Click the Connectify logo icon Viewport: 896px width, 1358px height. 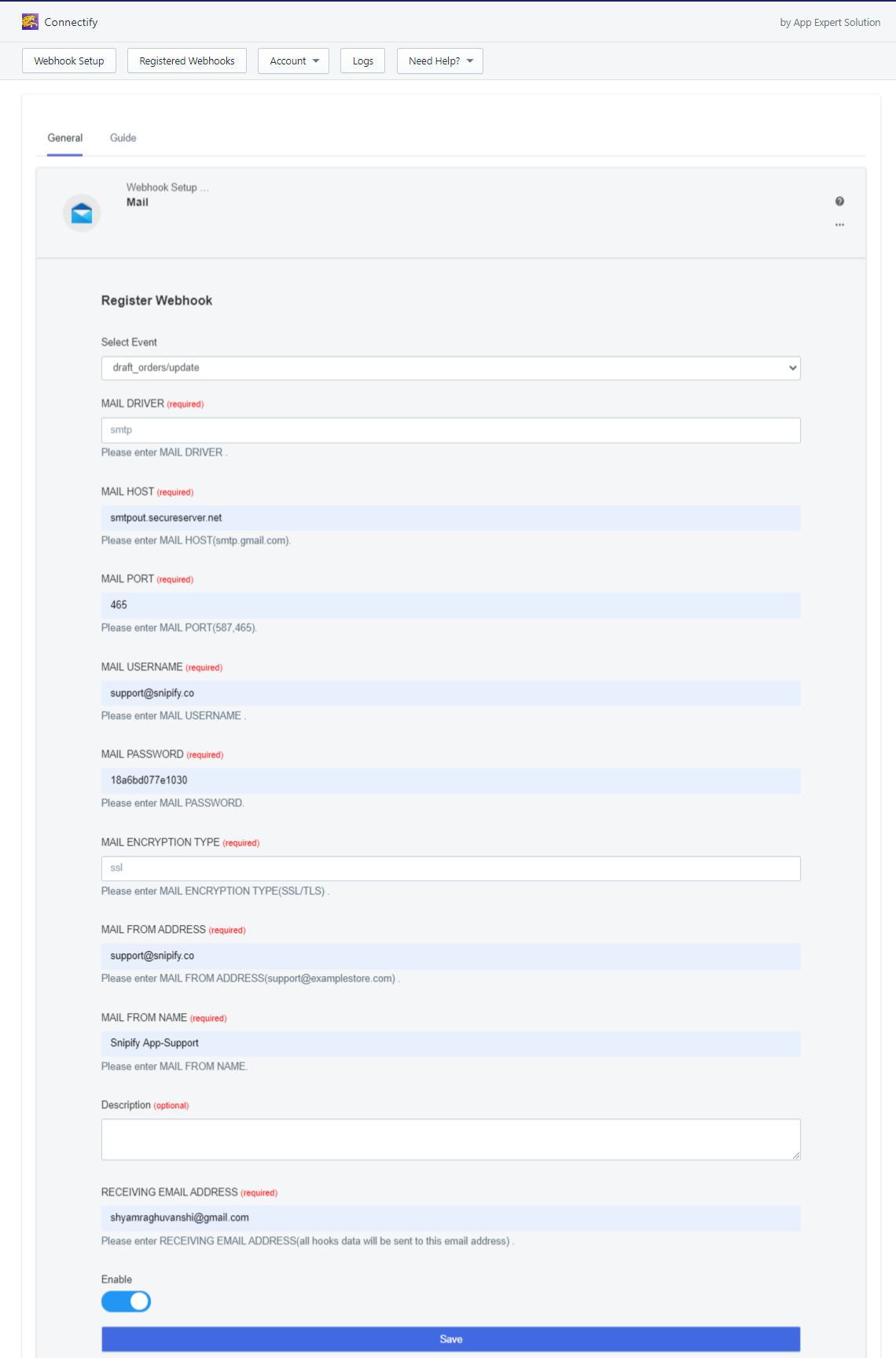[x=30, y=22]
